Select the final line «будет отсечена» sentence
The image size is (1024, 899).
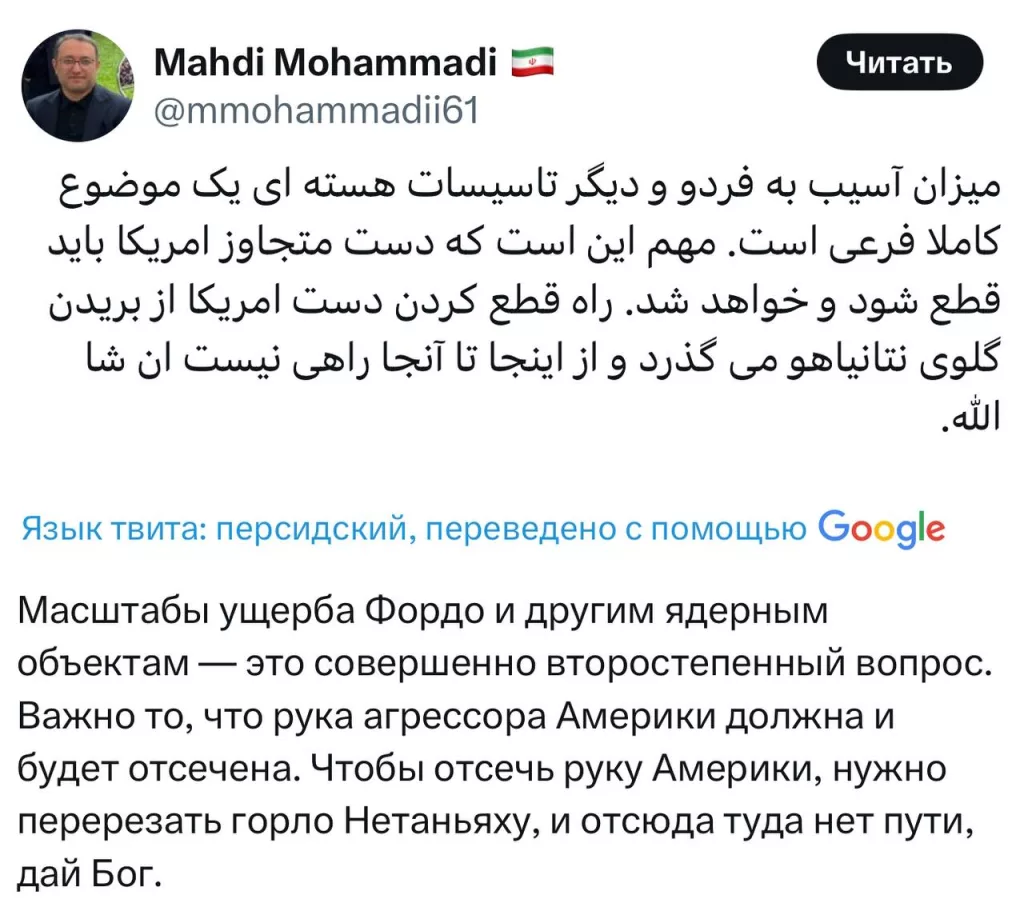(160, 765)
